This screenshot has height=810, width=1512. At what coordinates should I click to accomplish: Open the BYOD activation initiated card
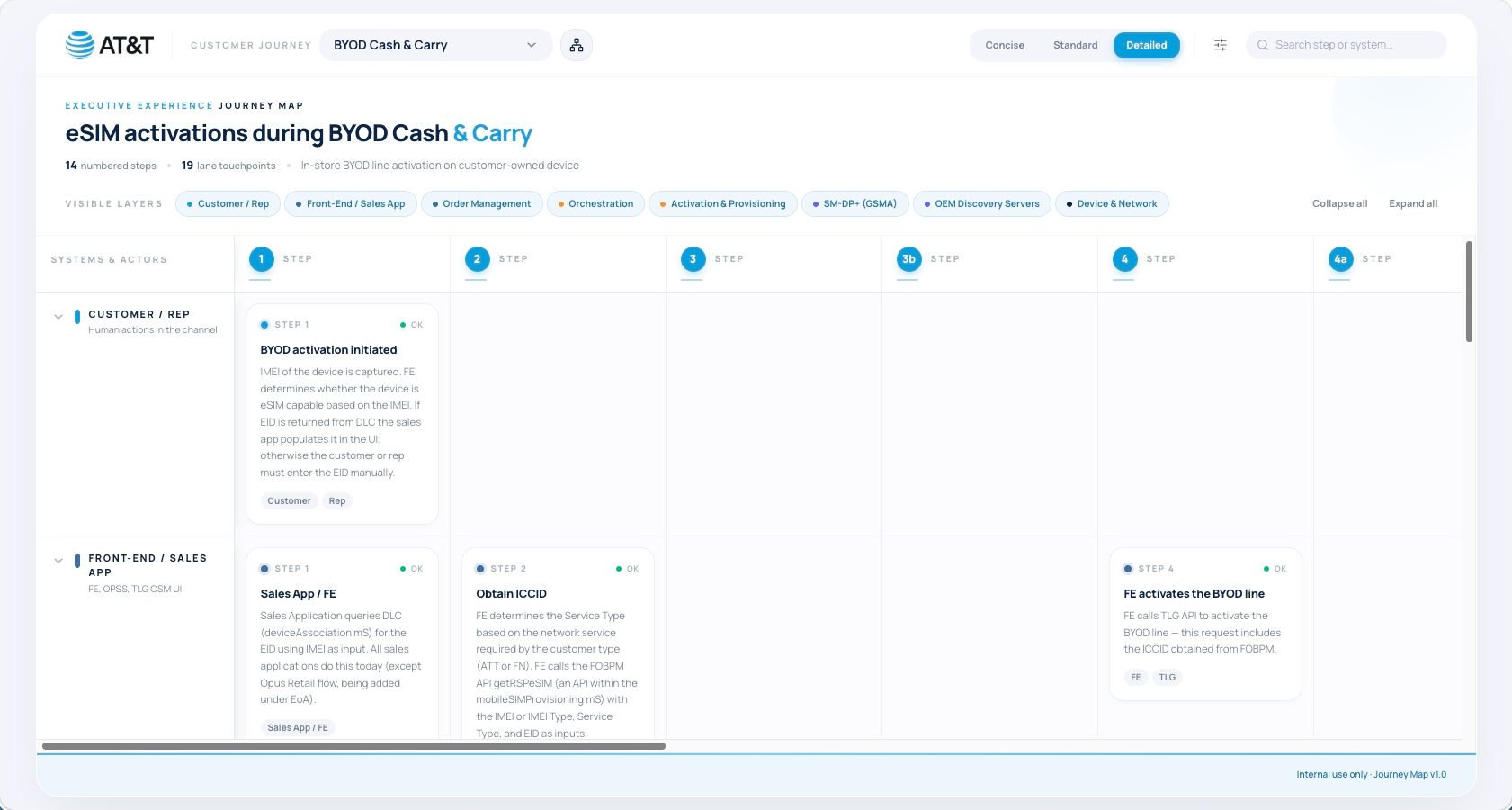coord(342,414)
